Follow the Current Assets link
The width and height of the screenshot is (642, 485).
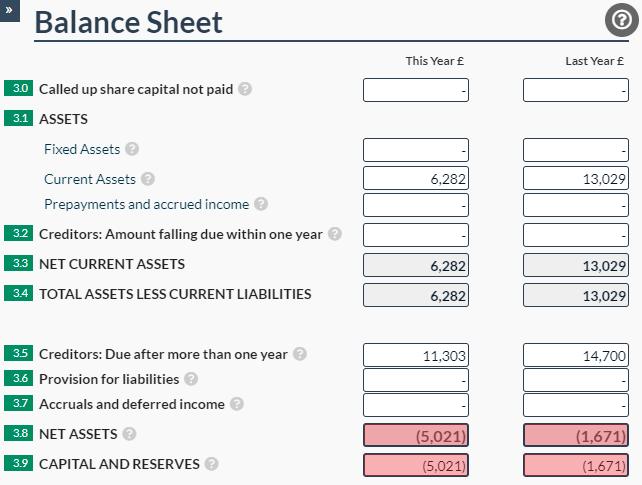pos(90,179)
